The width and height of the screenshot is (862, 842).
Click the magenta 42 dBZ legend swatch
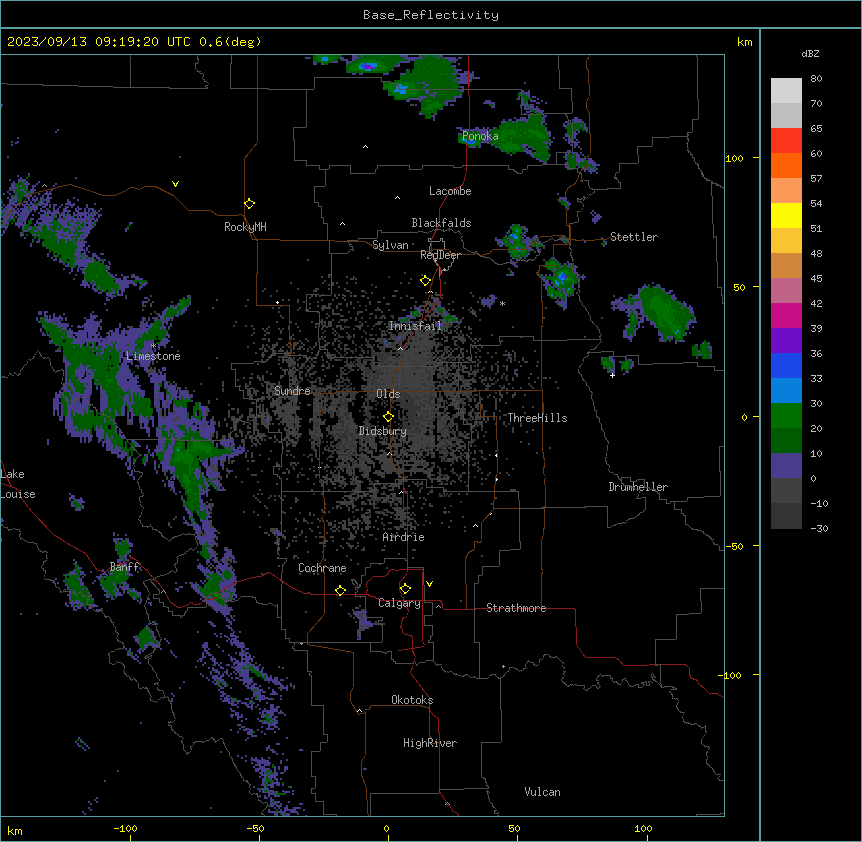pyautogui.click(x=786, y=315)
